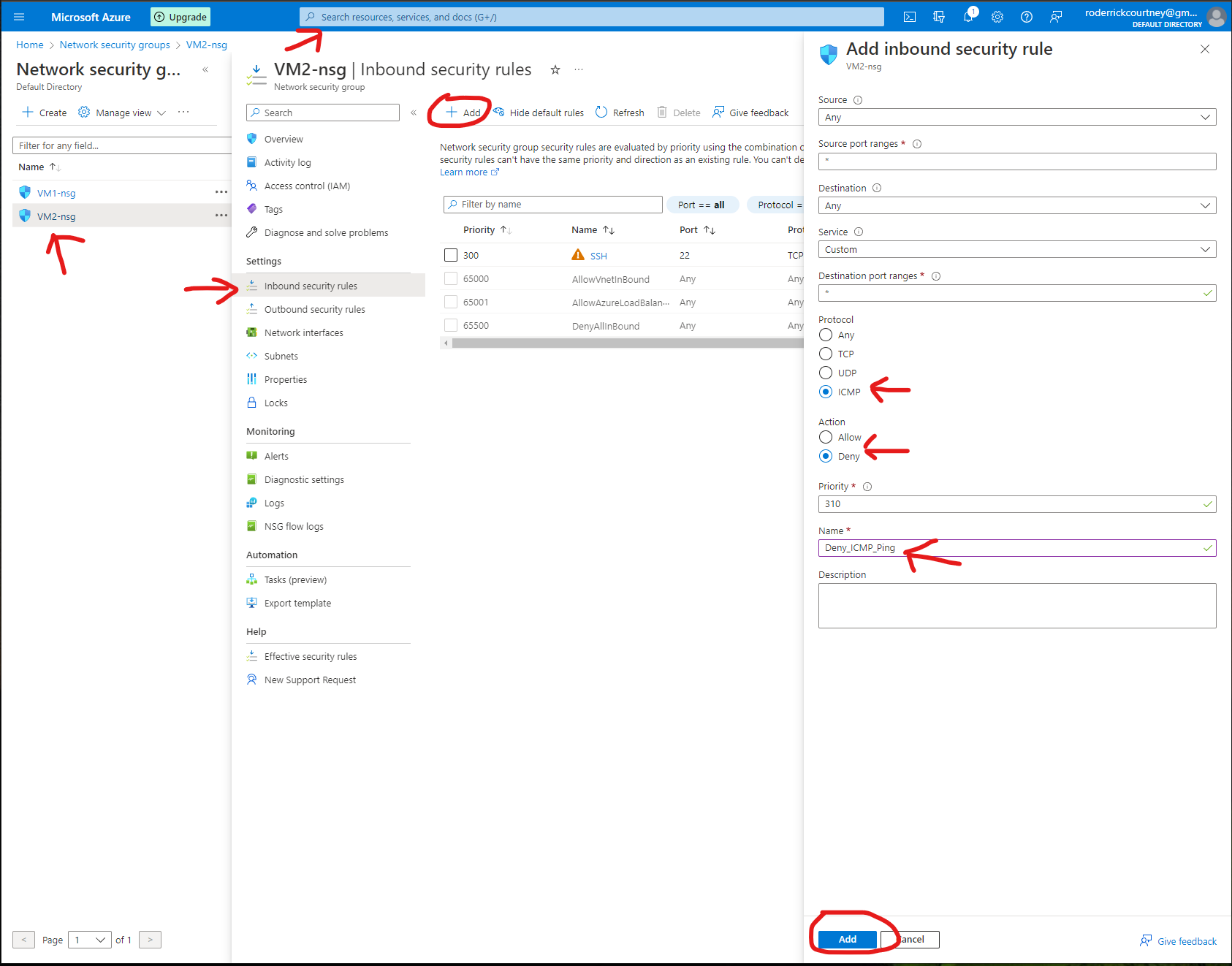Choose the Deny action radio button
1232x966 pixels.
point(826,456)
